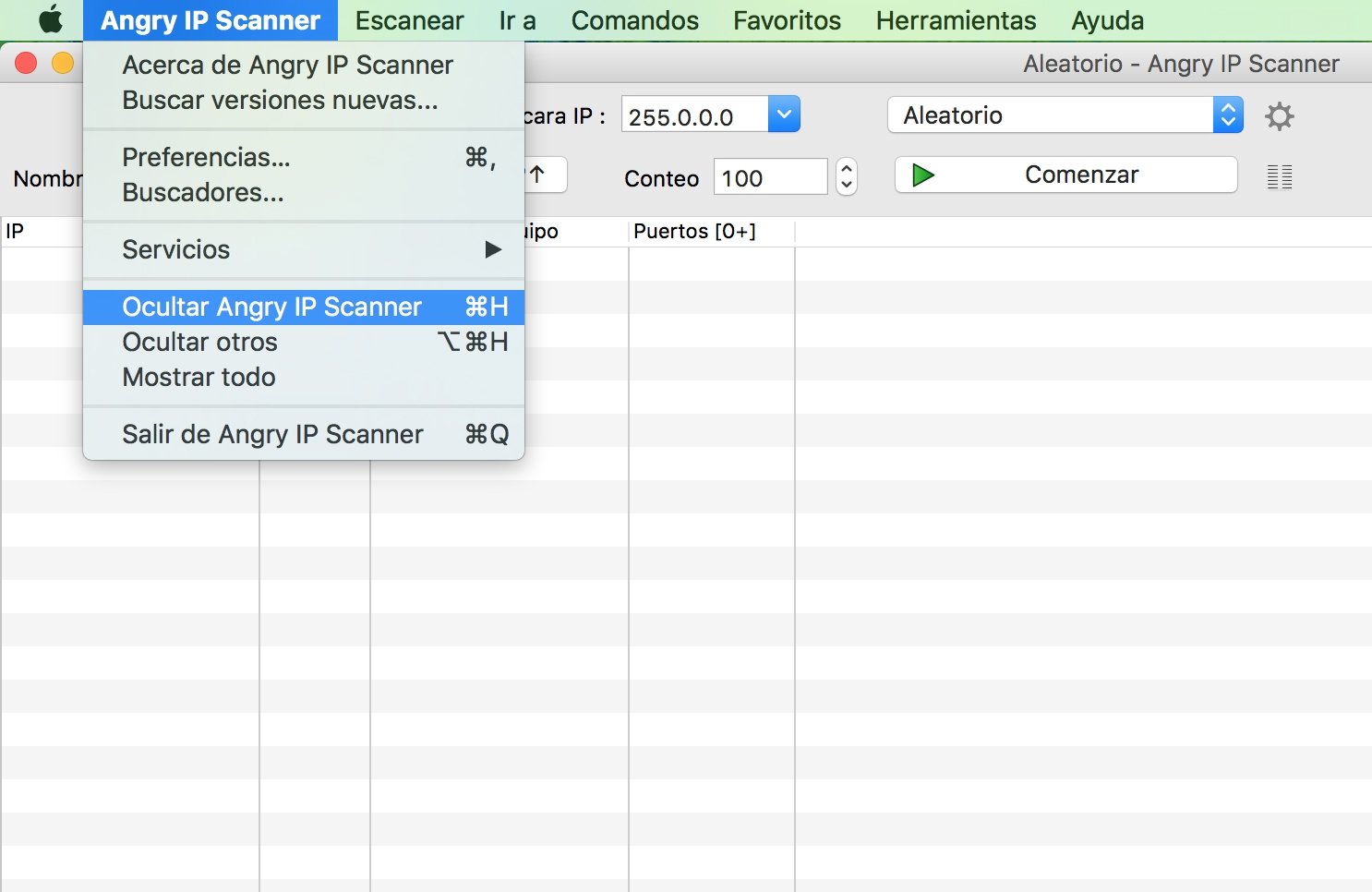Image resolution: width=1372 pixels, height=892 pixels.
Task: Open preferences via gear icon
Action: (1279, 116)
